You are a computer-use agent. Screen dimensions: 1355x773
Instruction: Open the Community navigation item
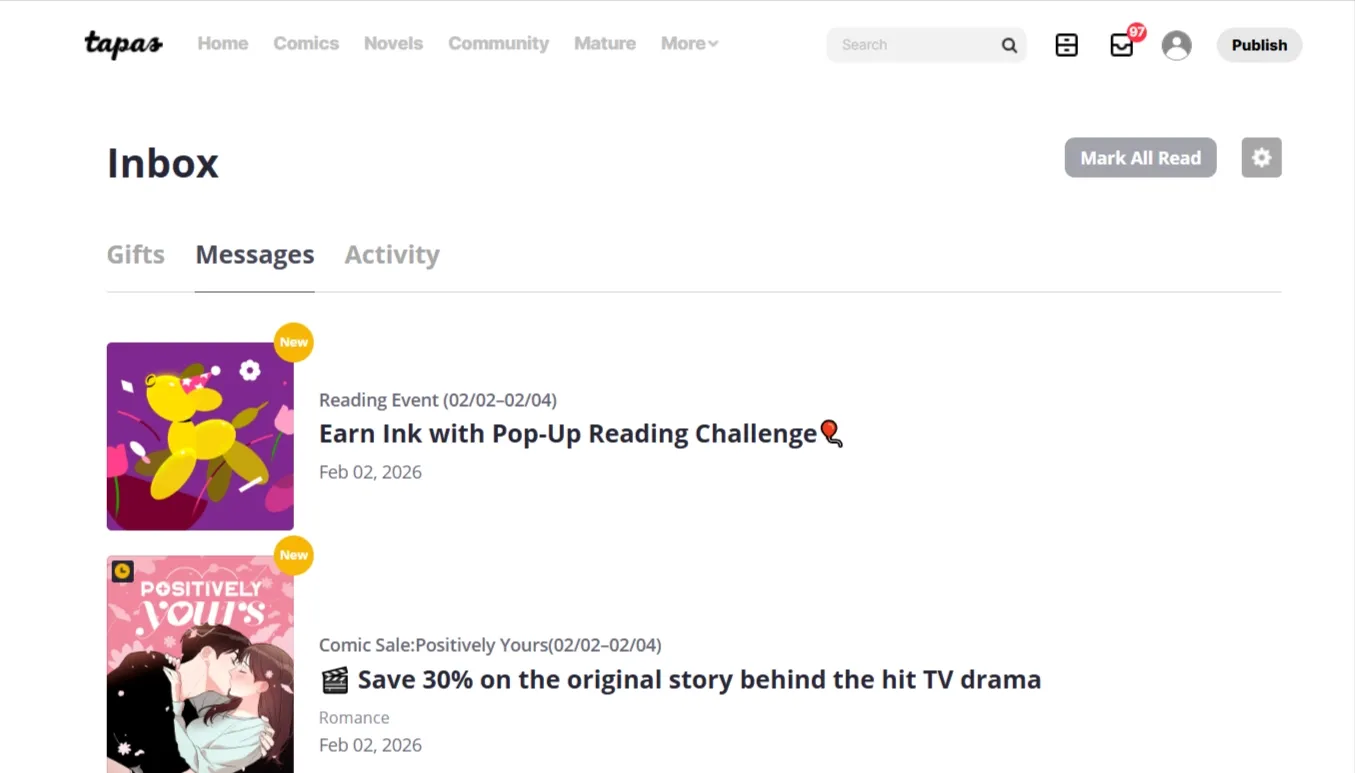click(499, 44)
